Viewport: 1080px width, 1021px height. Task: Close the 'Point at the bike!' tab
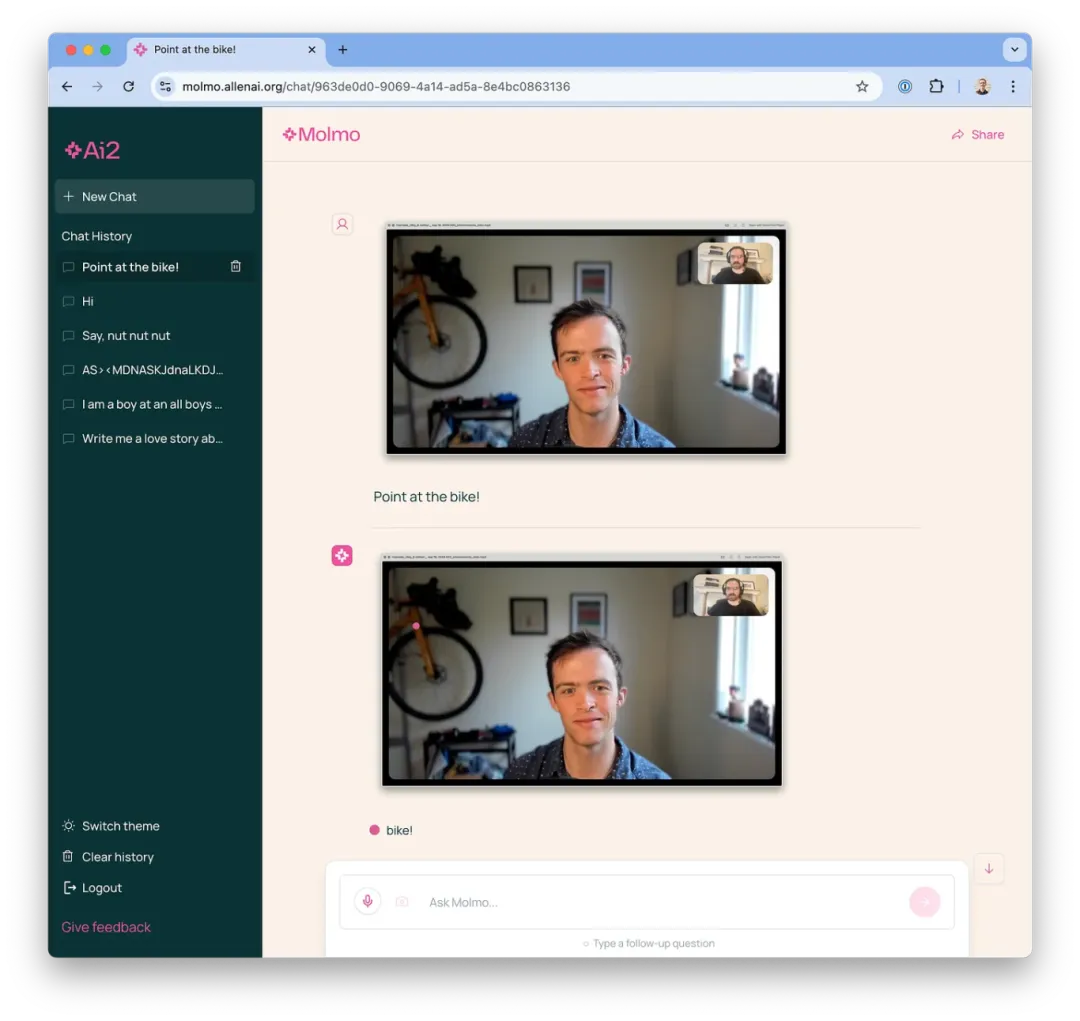pyautogui.click(x=311, y=50)
